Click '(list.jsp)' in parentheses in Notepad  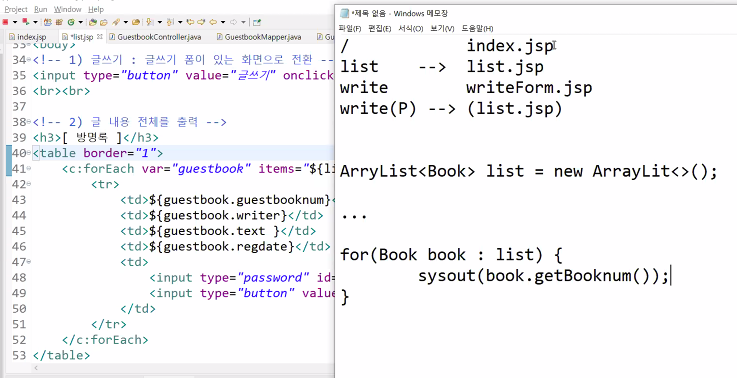click(x=514, y=109)
